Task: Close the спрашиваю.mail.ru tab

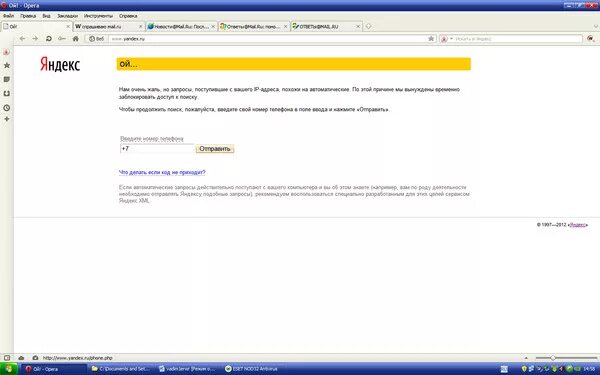Action: pyautogui.click(x=140, y=26)
